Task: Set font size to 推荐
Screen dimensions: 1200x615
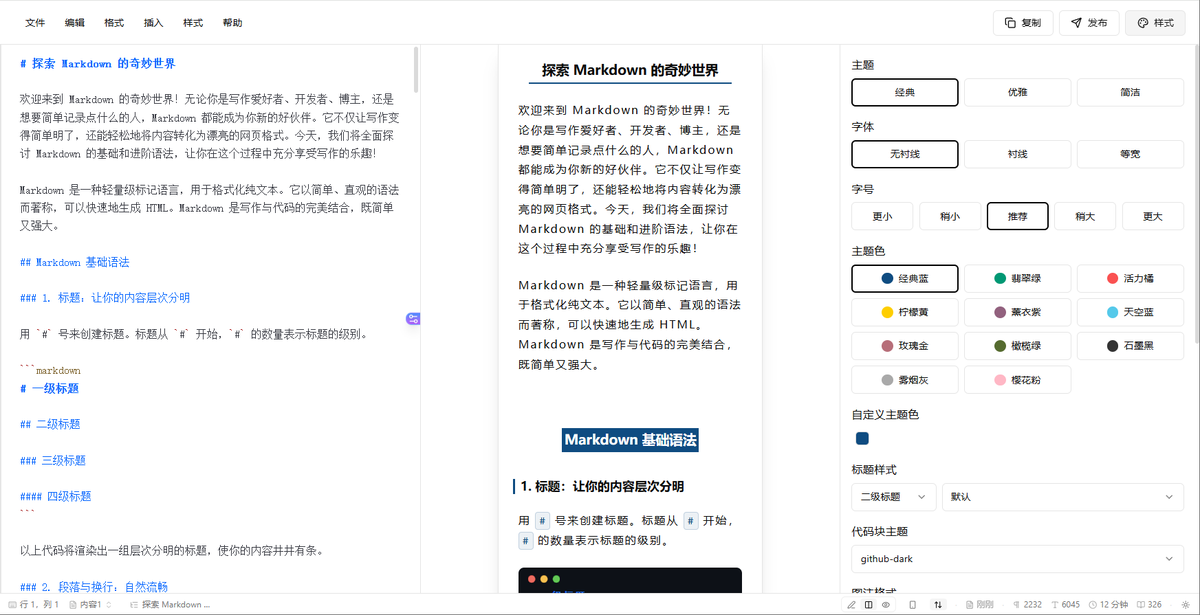Action: coord(1017,216)
